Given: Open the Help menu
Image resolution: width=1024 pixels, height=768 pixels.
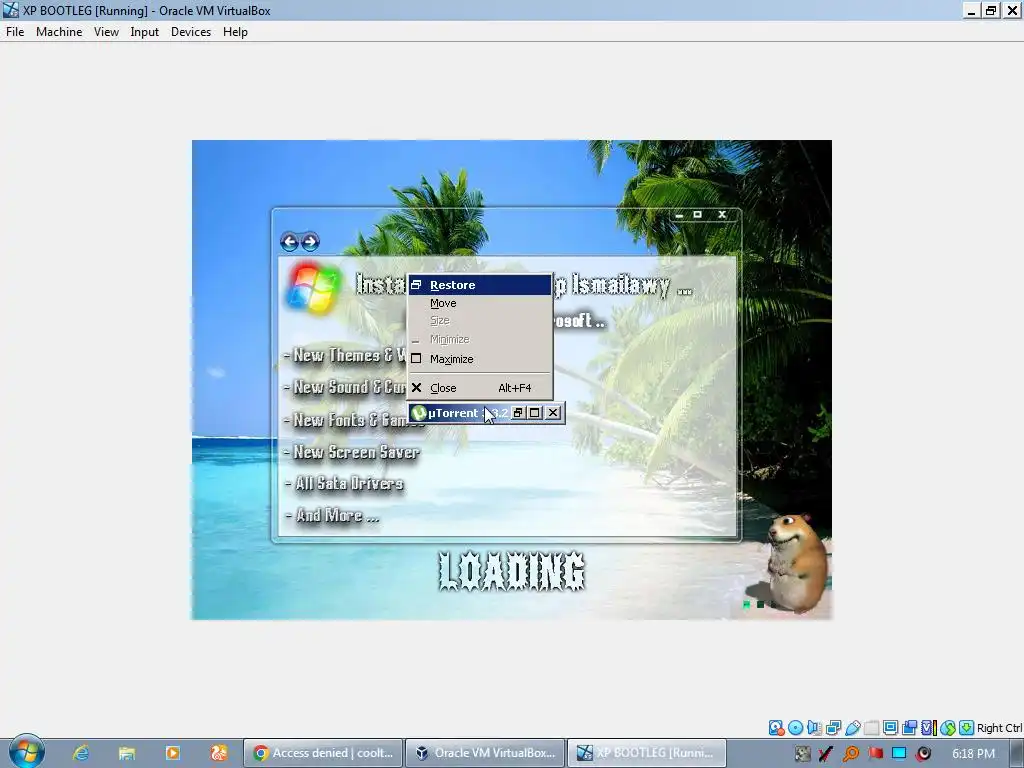Looking at the screenshot, I should [235, 32].
